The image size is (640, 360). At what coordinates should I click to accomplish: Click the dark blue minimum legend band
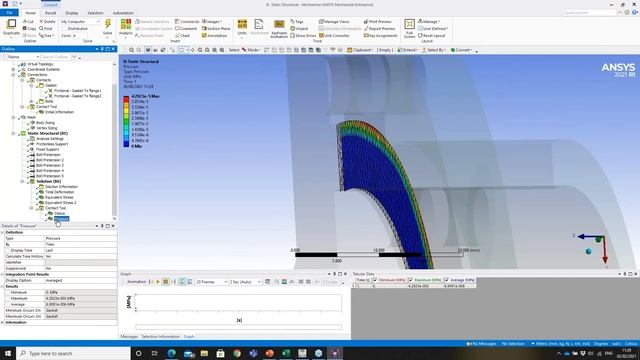[x=126, y=144]
